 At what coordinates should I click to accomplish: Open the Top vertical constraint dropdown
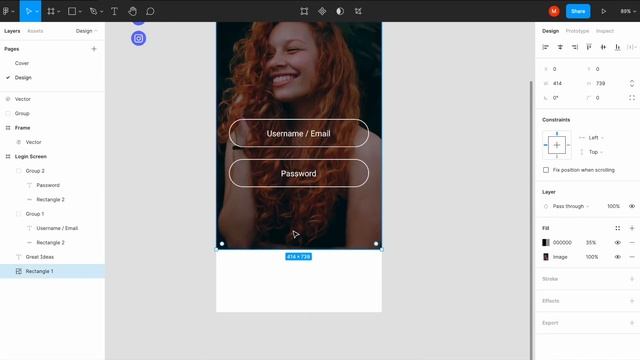596,152
